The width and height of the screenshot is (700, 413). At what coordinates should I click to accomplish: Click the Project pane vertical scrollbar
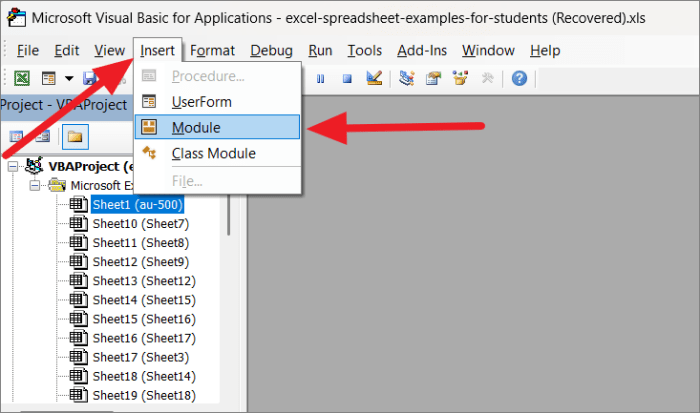[x=228, y=214]
